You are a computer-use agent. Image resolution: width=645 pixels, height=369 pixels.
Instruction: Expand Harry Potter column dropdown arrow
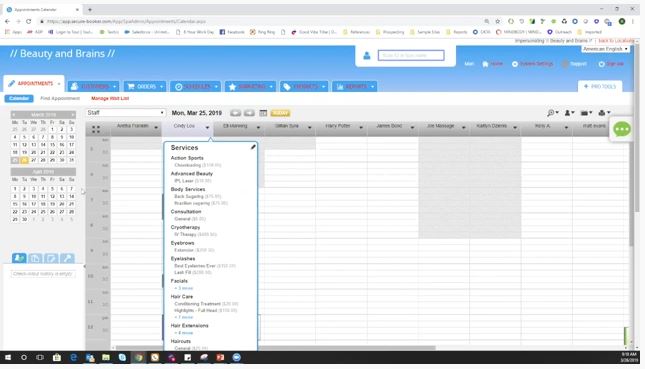361,128
